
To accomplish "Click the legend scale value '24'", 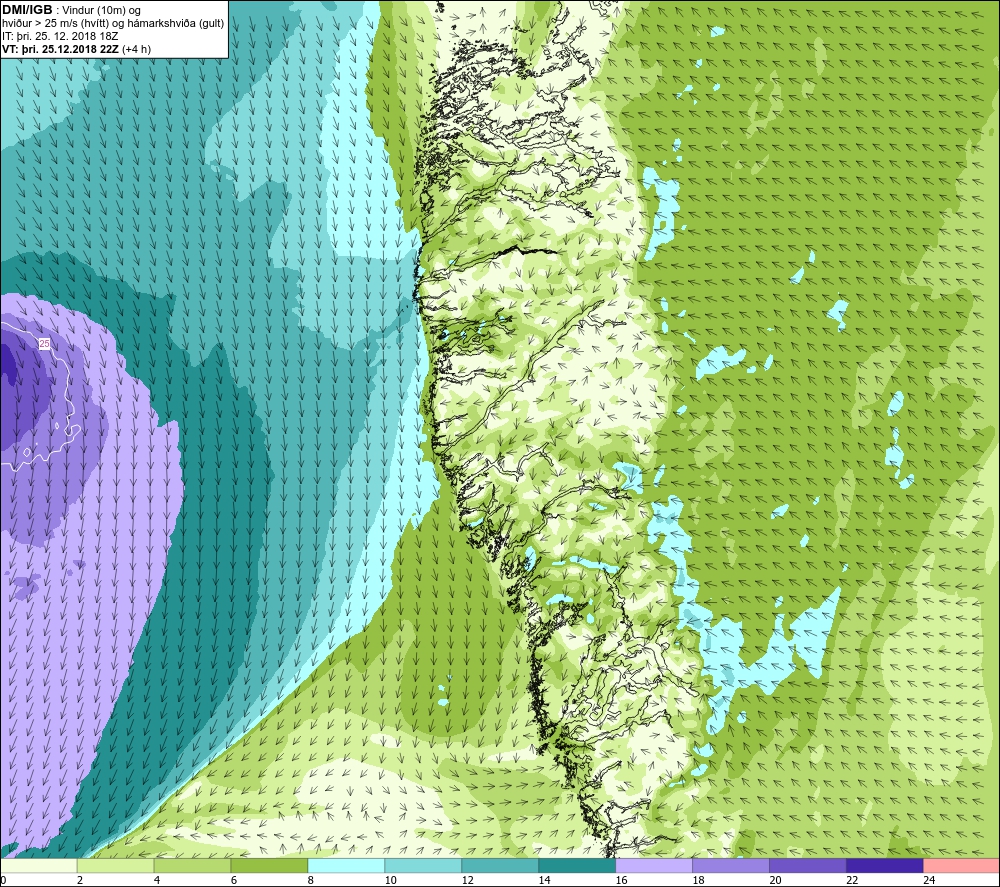I will tap(929, 880).
